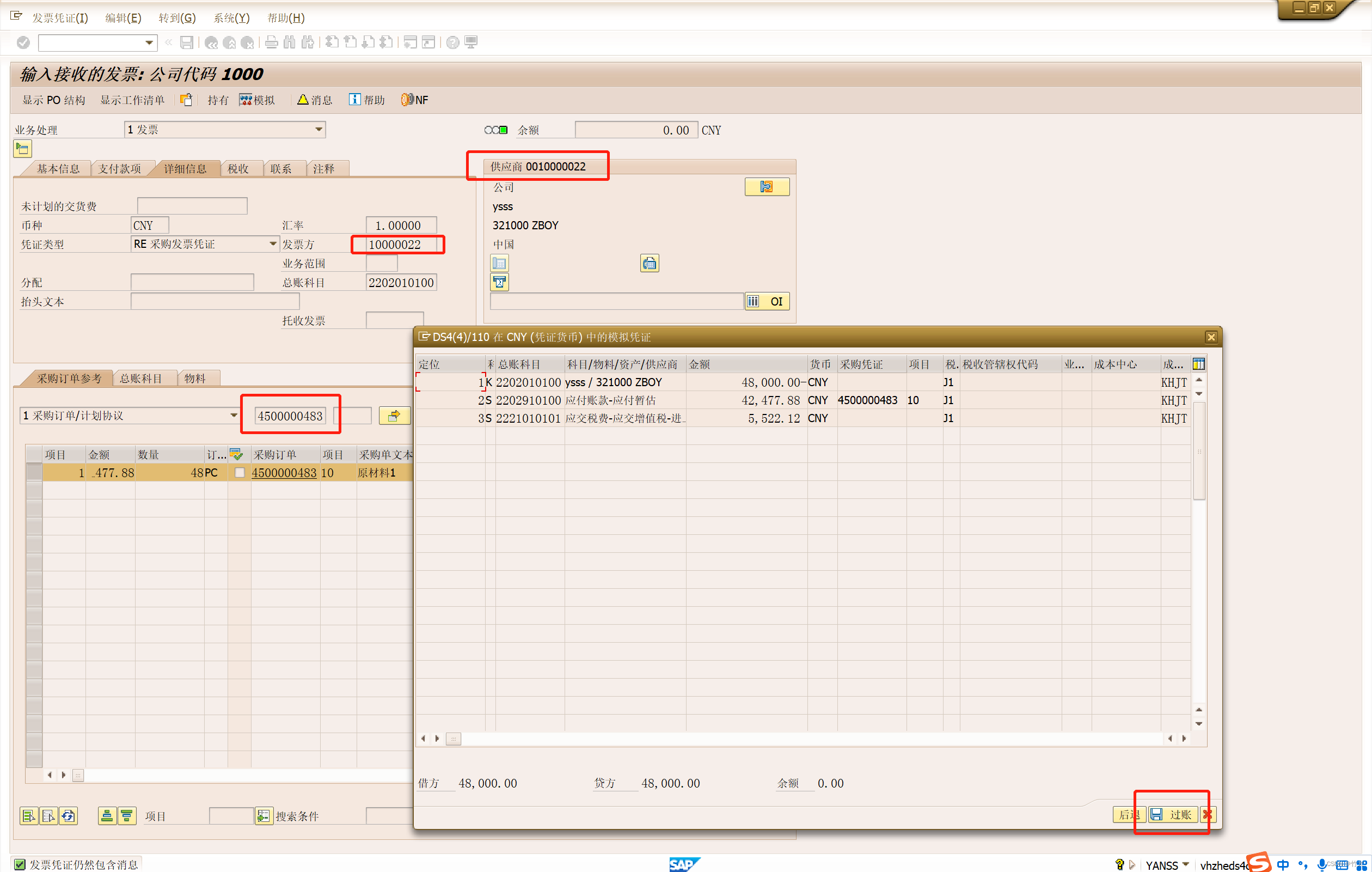Switch to the 总账科目 items tab

[x=140, y=379]
